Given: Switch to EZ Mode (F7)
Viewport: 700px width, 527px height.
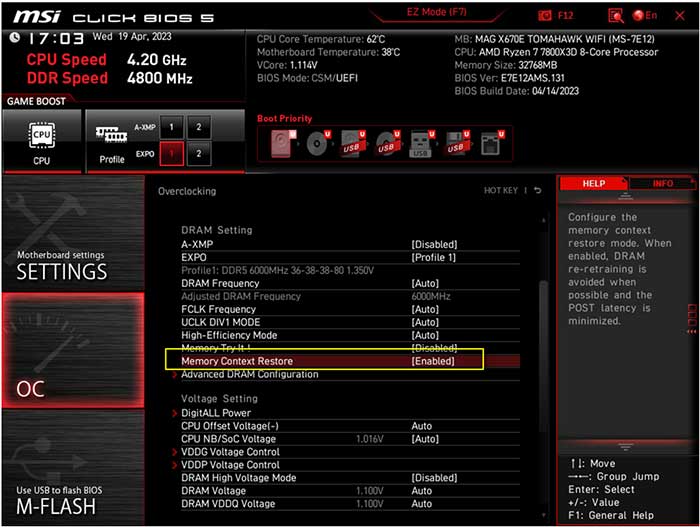Looking at the screenshot, I should coord(437,12).
